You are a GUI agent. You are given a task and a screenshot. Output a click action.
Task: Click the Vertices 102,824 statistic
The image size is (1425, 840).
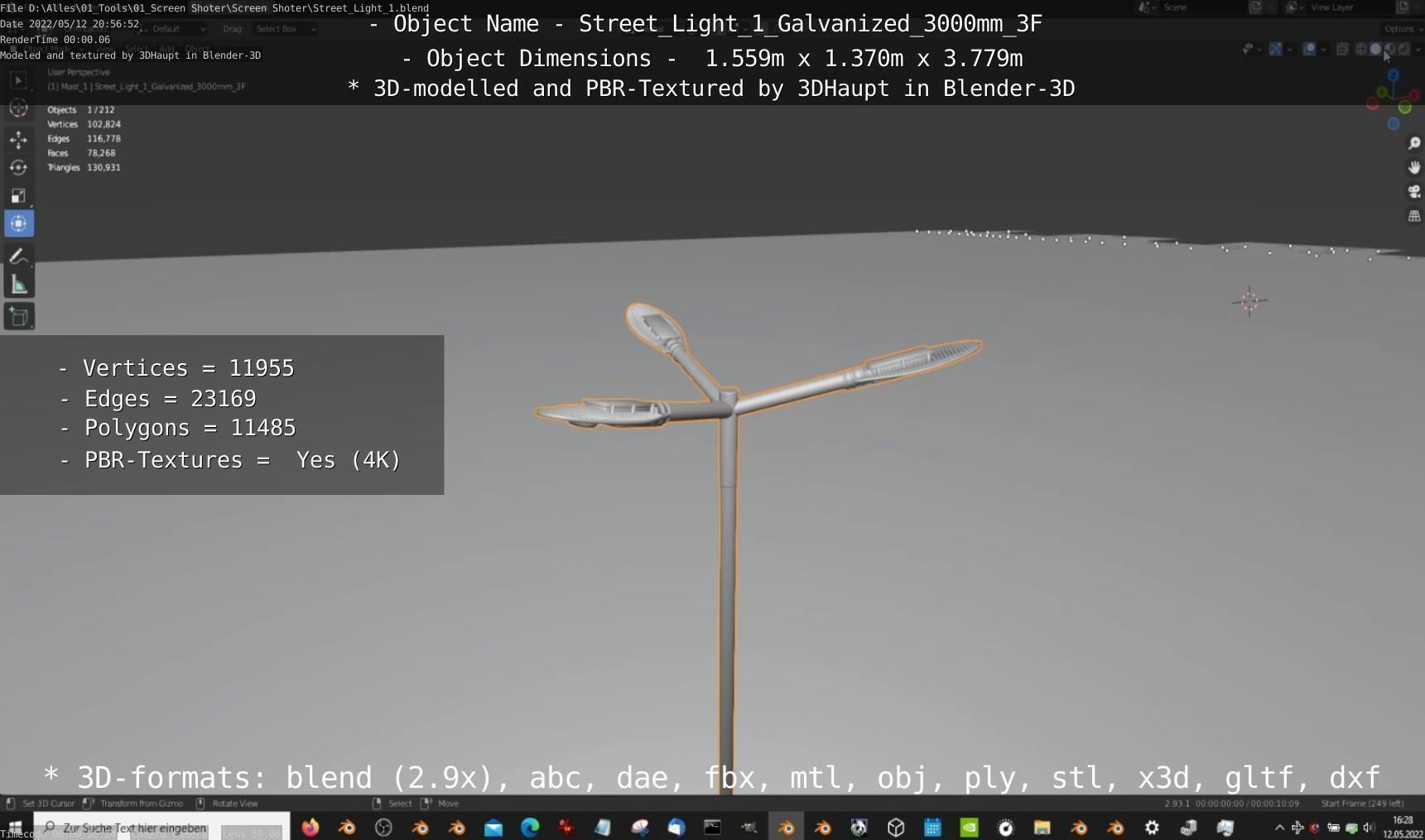84,124
